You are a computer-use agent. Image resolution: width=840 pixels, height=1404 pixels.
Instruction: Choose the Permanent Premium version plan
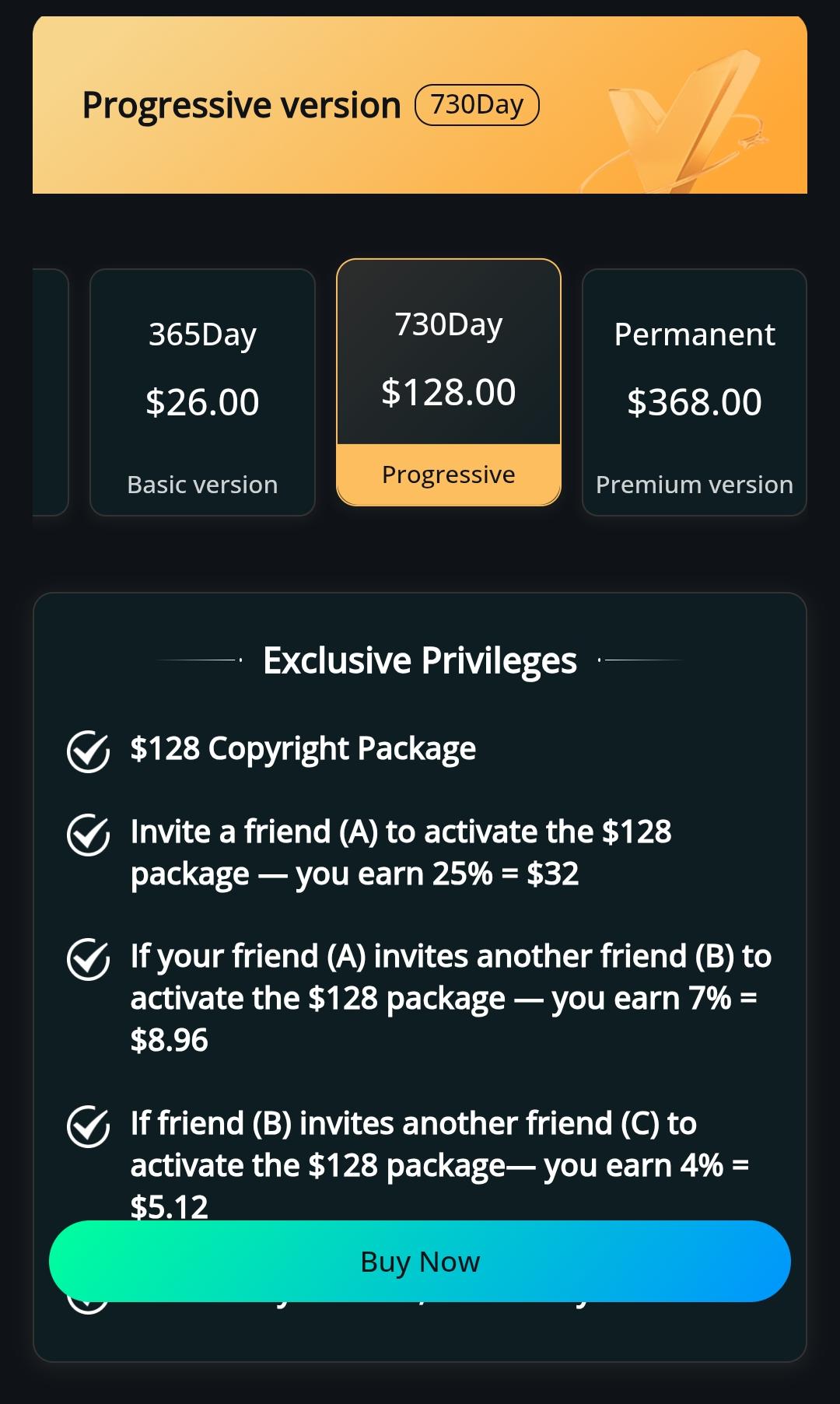coord(694,392)
